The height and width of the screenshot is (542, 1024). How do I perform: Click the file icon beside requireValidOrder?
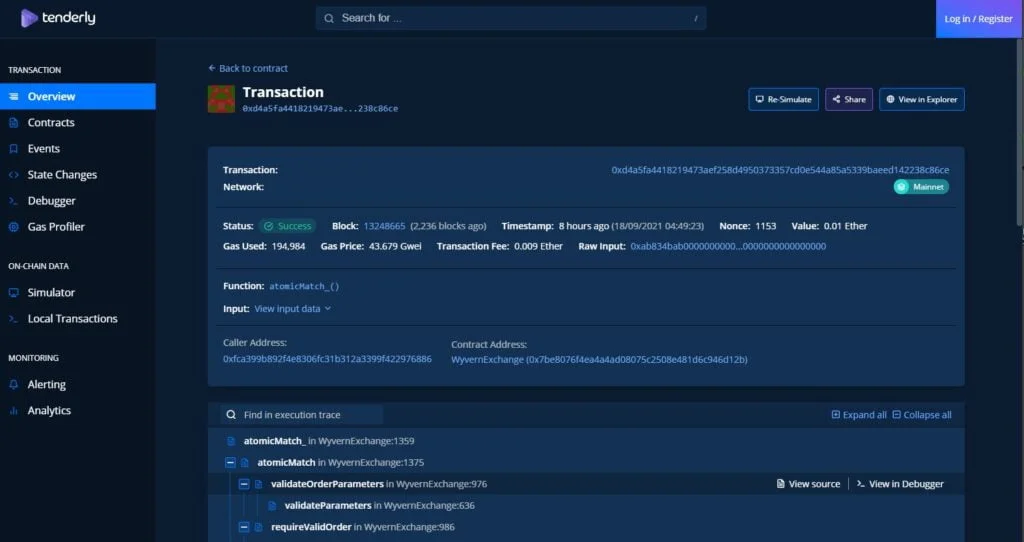click(259, 527)
